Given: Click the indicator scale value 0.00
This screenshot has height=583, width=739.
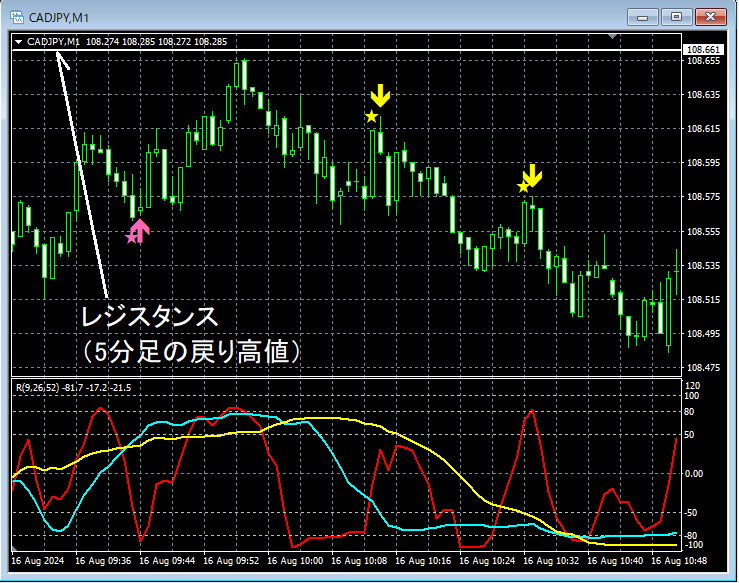Looking at the screenshot, I should coord(693,474).
